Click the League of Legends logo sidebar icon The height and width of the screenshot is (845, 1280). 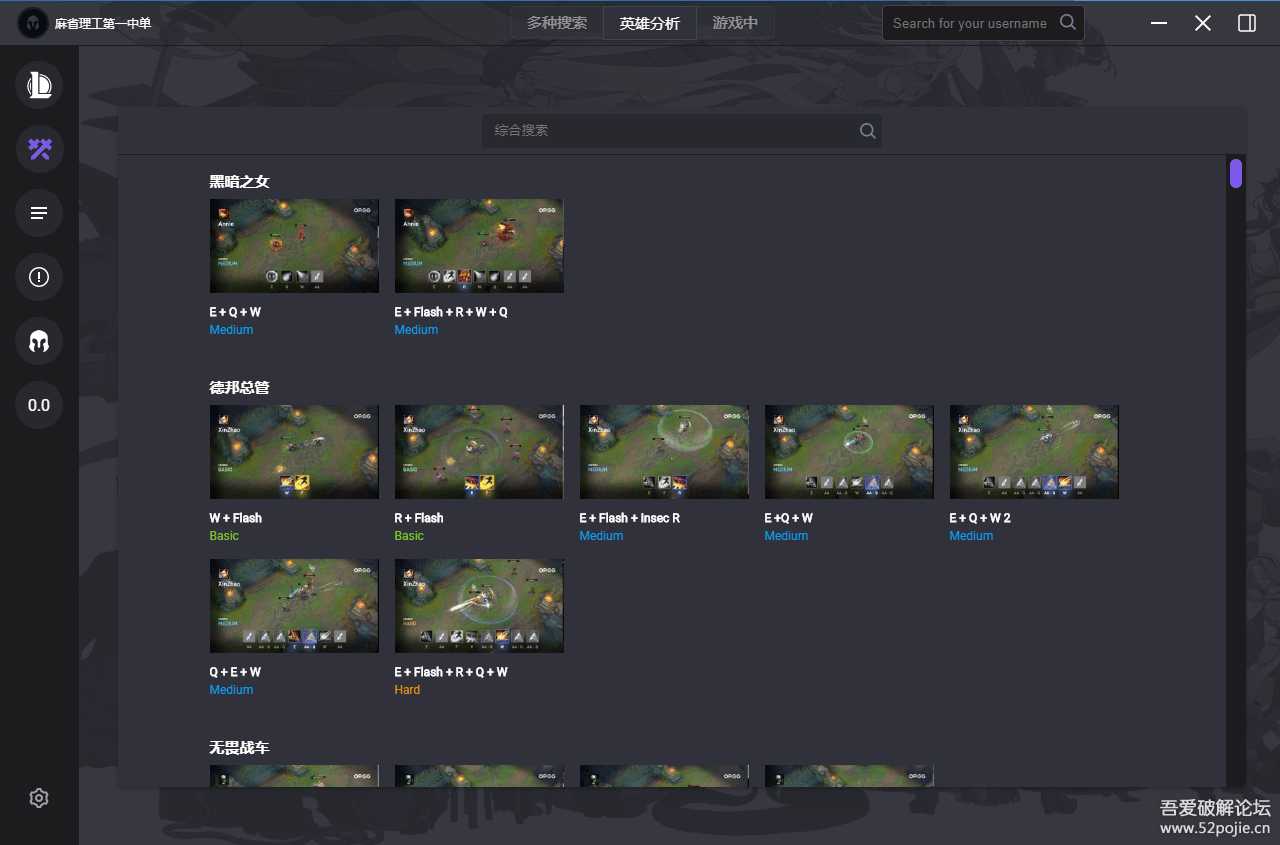coord(39,86)
